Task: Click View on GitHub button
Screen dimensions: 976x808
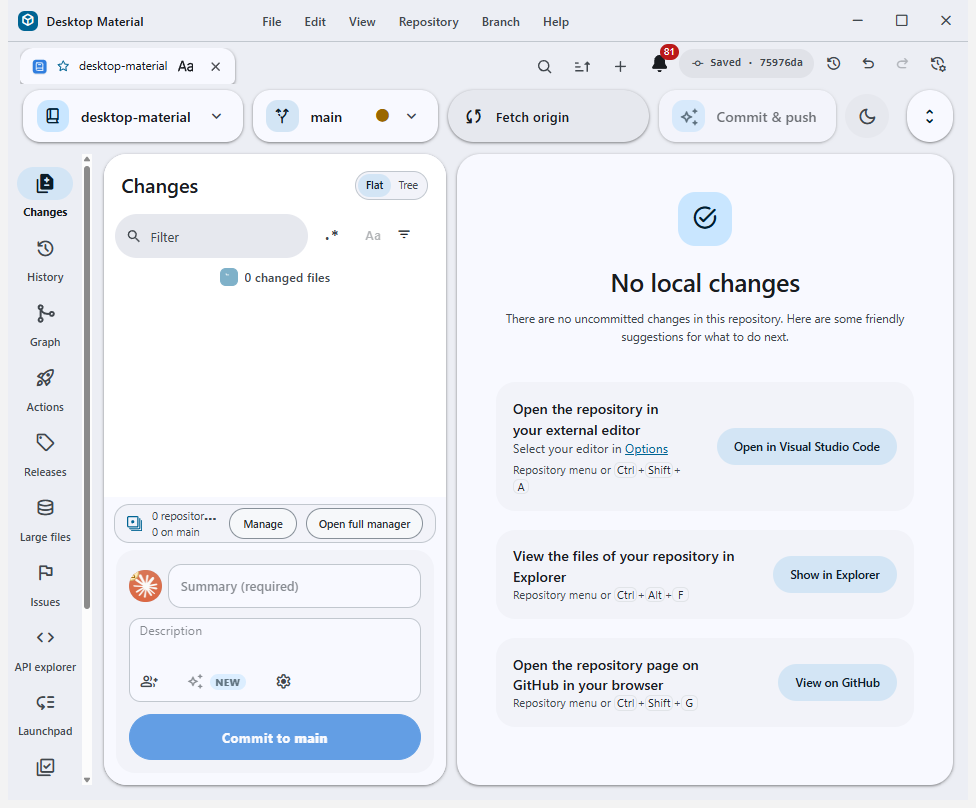Action: pyautogui.click(x=837, y=683)
